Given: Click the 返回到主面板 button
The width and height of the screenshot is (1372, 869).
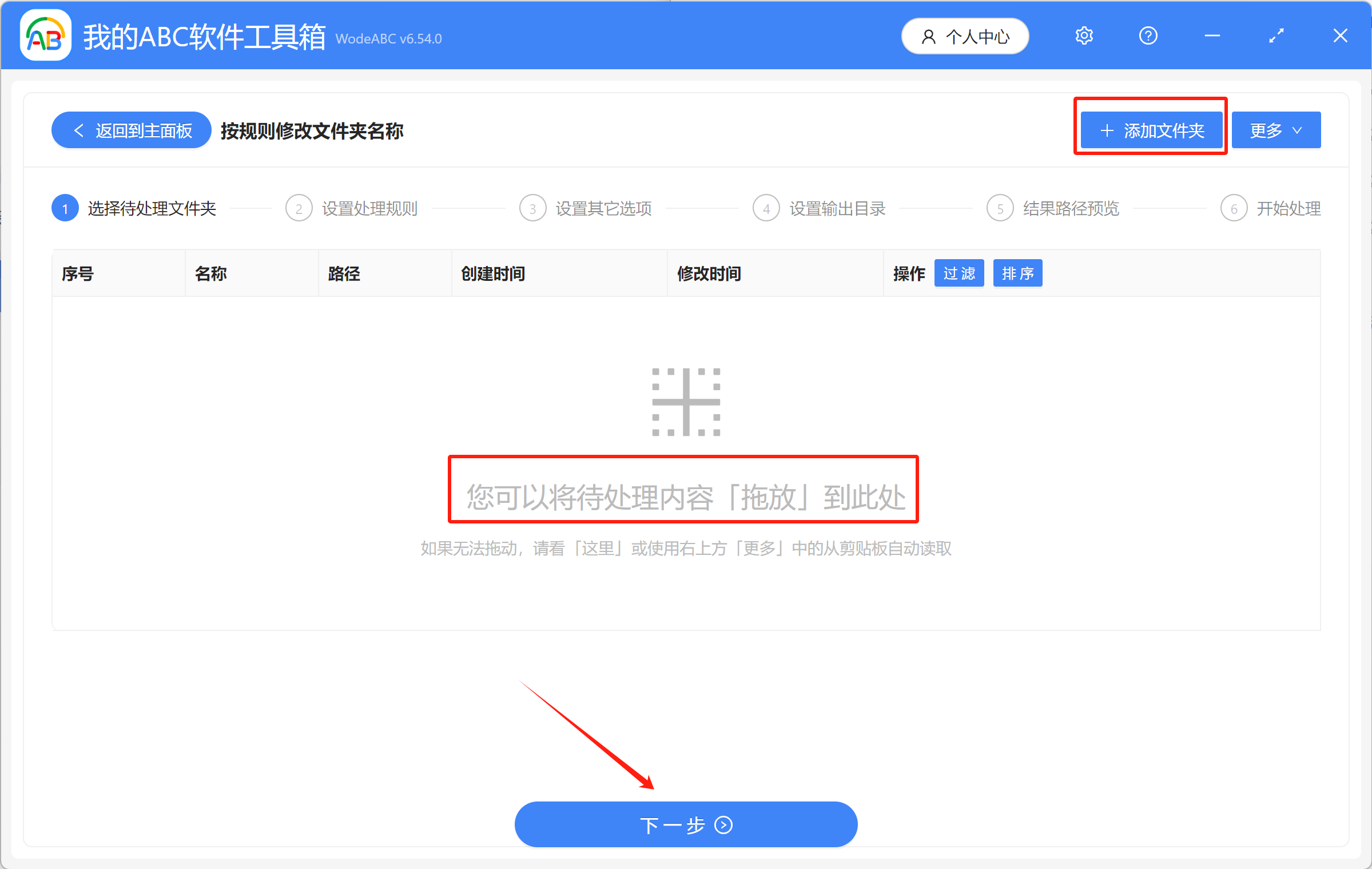Looking at the screenshot, I should 131,130.
